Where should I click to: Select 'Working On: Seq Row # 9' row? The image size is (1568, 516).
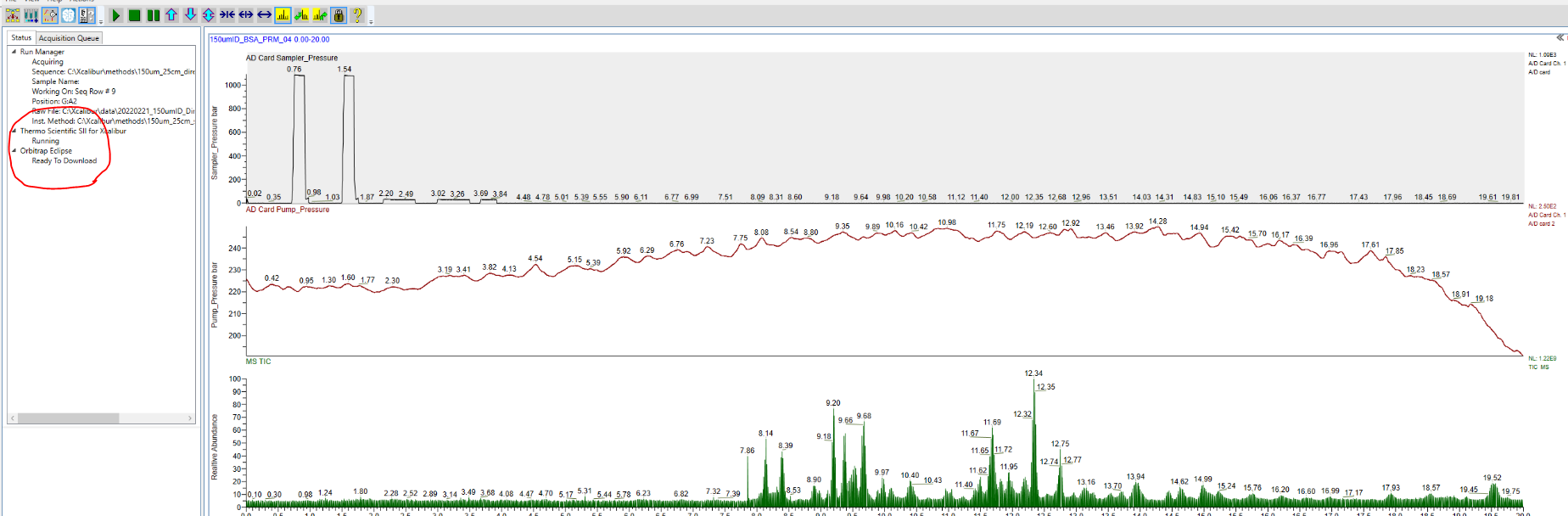(74, 92)
